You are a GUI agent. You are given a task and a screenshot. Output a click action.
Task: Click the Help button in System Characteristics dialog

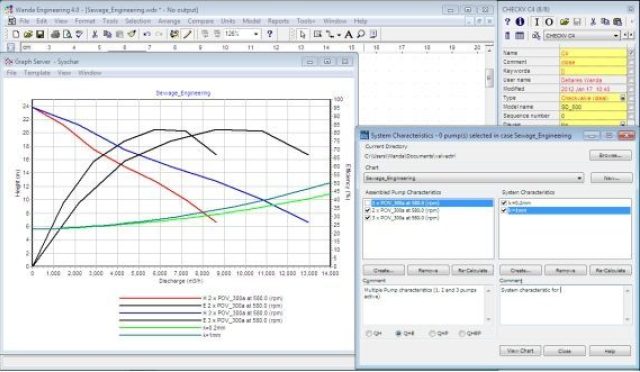pyautogui.click(x=610, y=351)
